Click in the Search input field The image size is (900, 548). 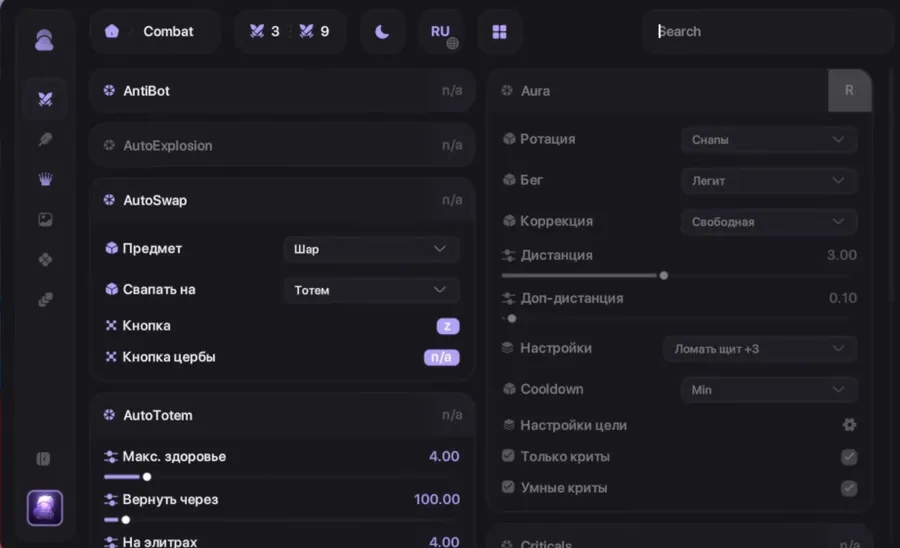click(768, 31)
